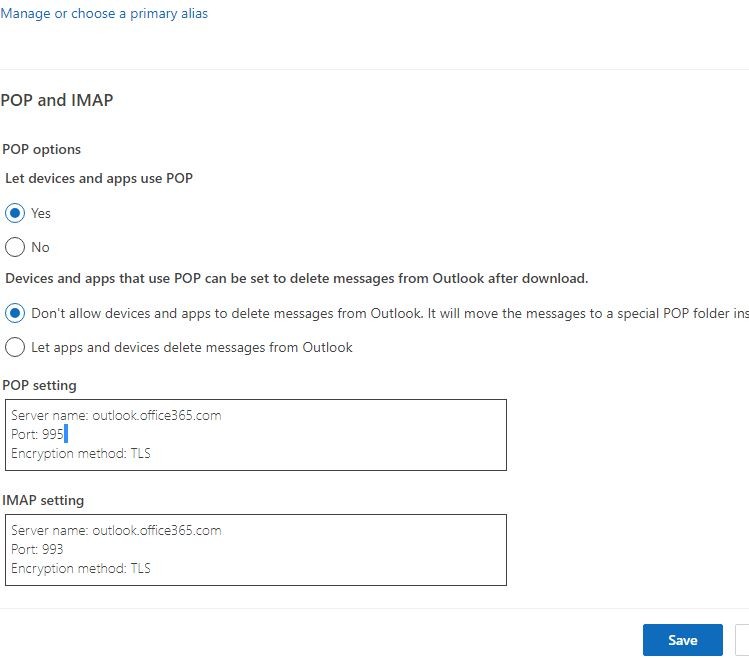Click the POP options subheading
This screenshot has height=658, width=749.
42,149
